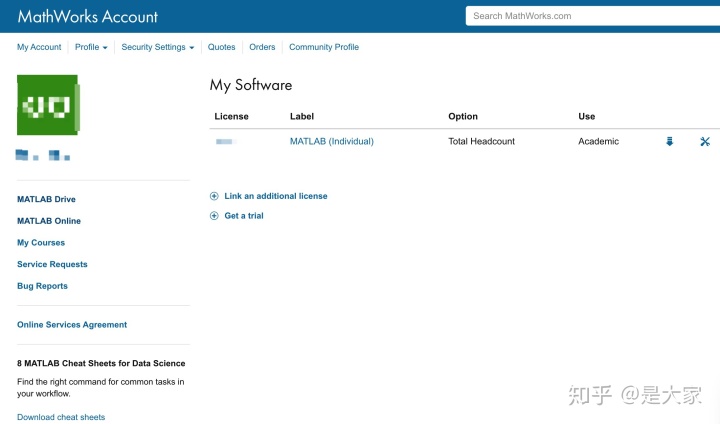Click the Link an additional license link

click(276, 196)
